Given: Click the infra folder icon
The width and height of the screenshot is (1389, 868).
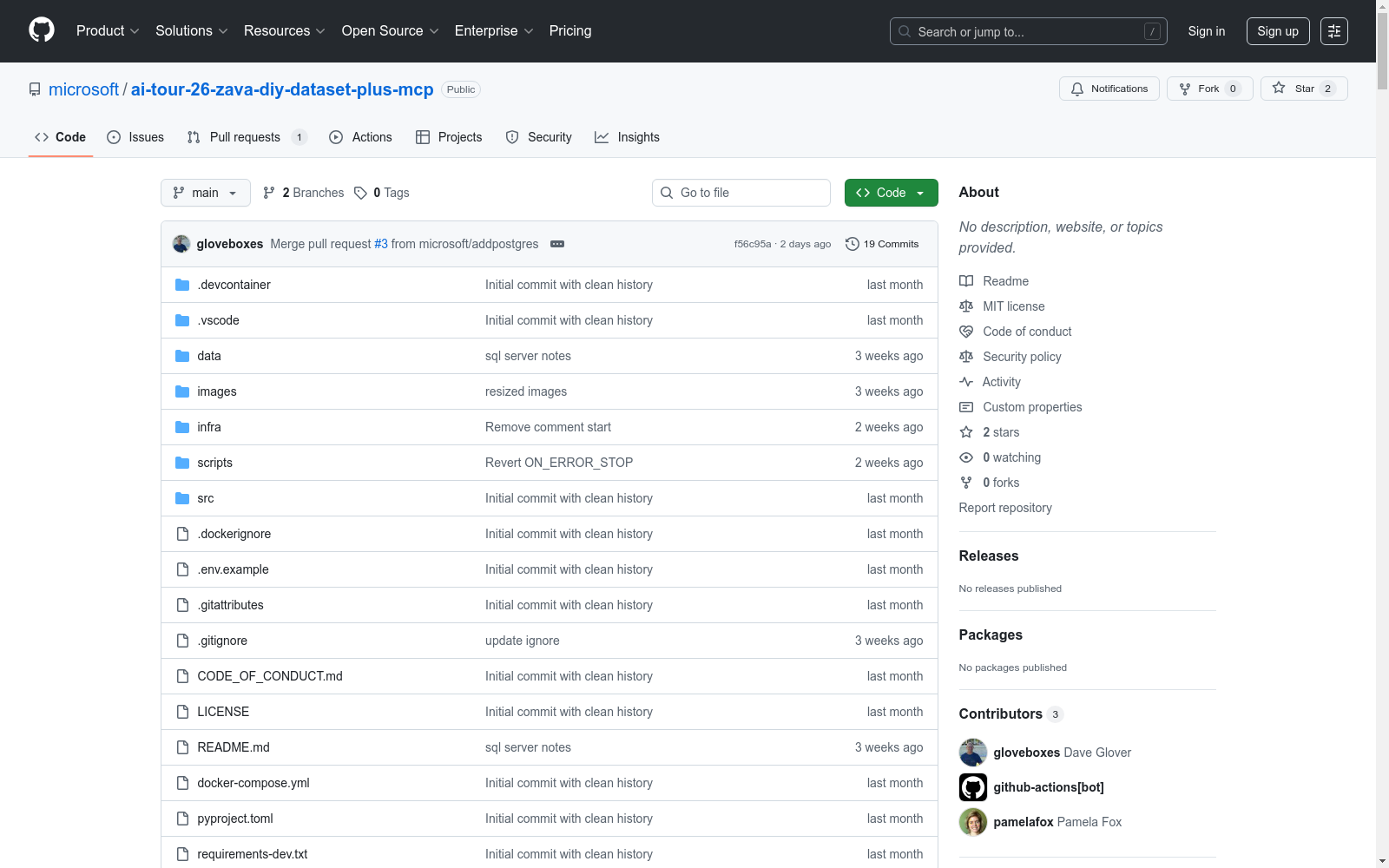Looking at the screenshot, I should pyautogui.click(x=182, y=427).
